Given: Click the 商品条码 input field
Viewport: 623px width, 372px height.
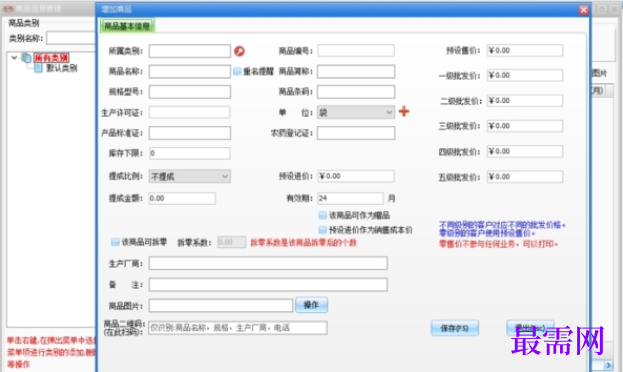Looking at the screenshot, I should click(x=356, y=92).
